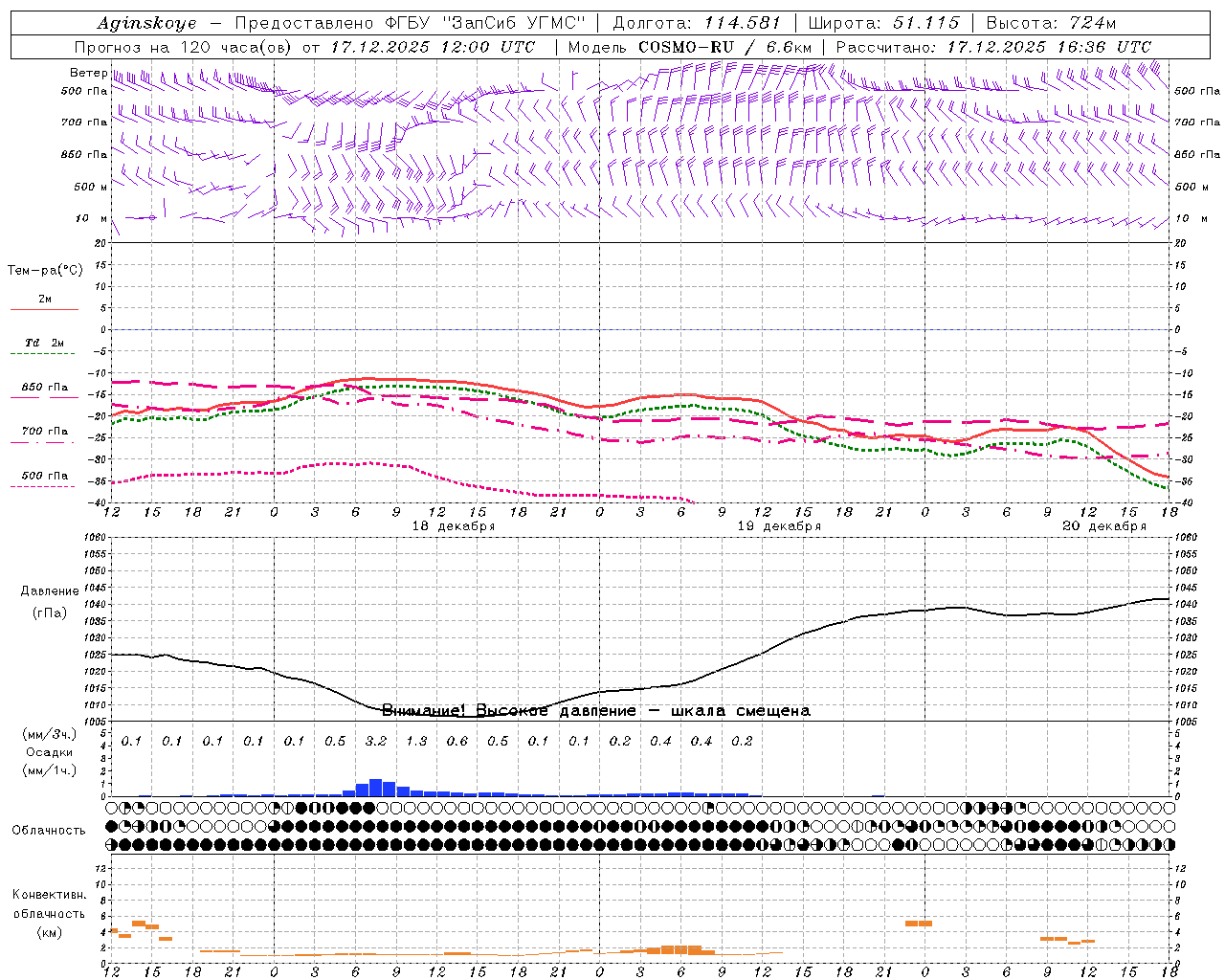The image size is (1225, 980).
Task: Click 'Прогноз на 120 часа(ов)' forecast text
Action: click(184, 47)
